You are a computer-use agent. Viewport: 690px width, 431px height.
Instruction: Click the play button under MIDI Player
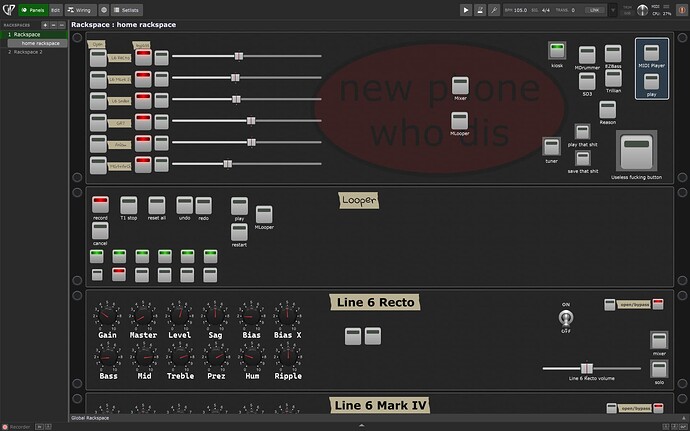[x=651, y=81]
